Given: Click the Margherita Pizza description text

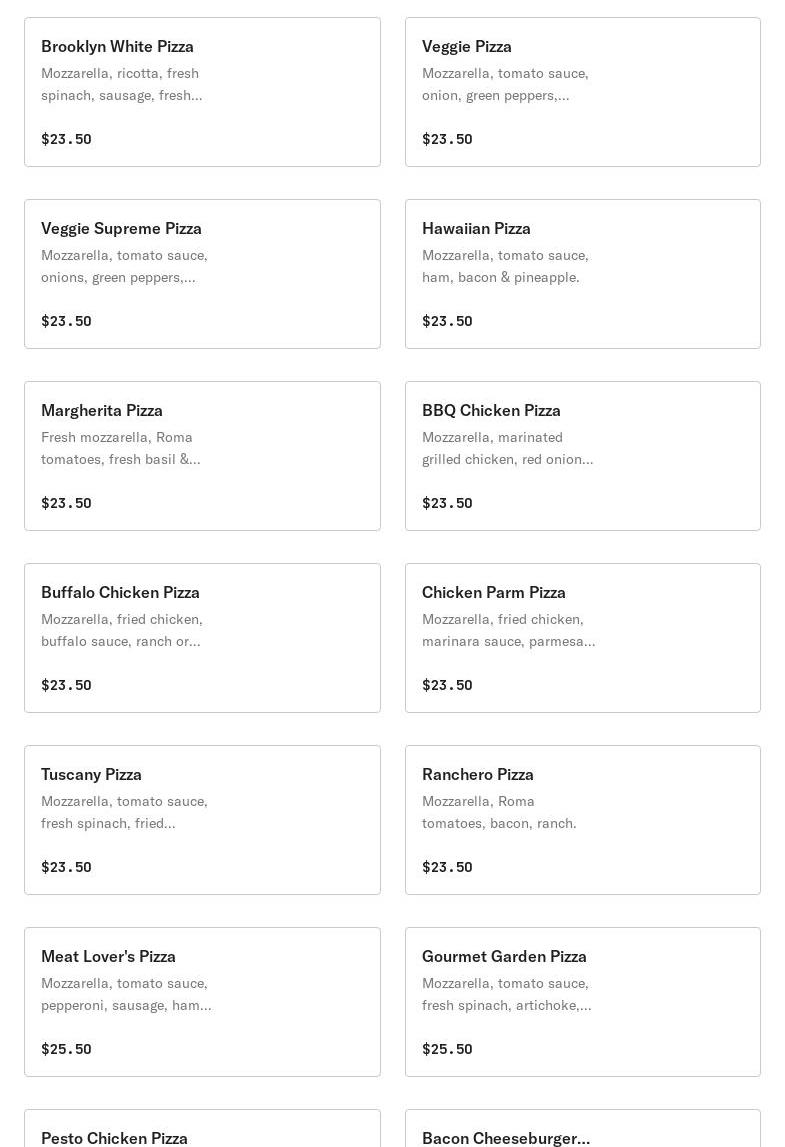Looking at the screenshot, I should 120,448.
